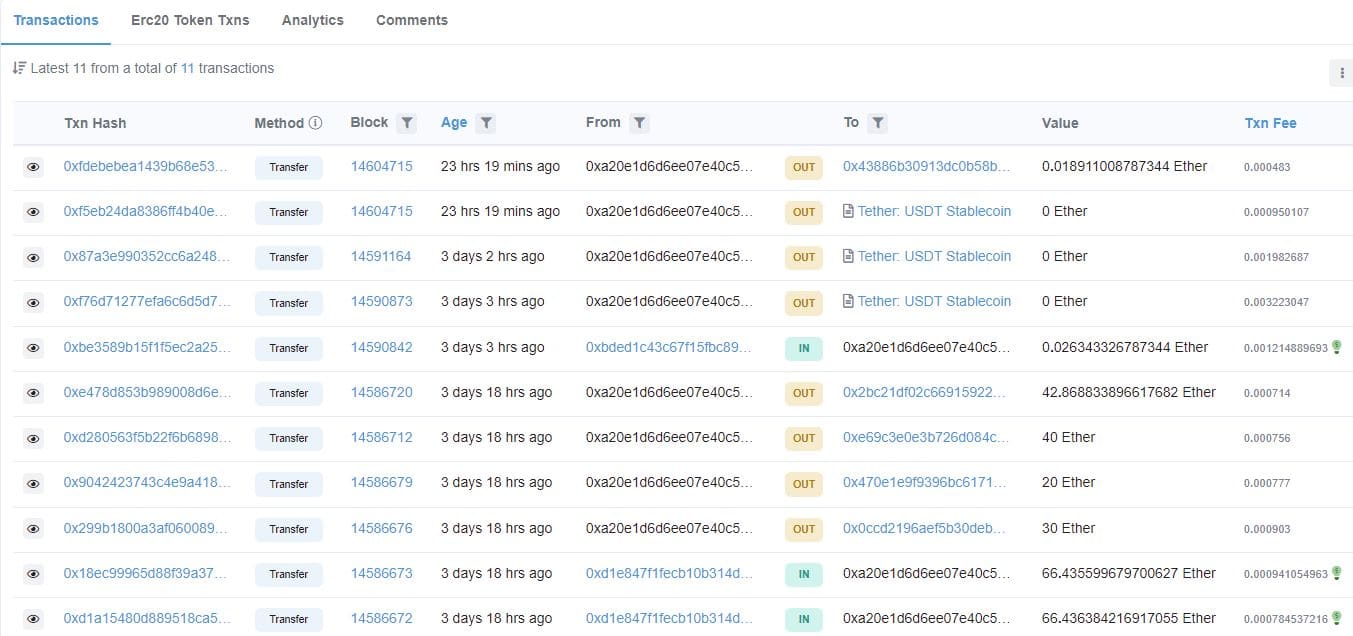This screenshot has width=1353, height=636.
Task: Click the Txn Fee column header
Action: 1270,123
